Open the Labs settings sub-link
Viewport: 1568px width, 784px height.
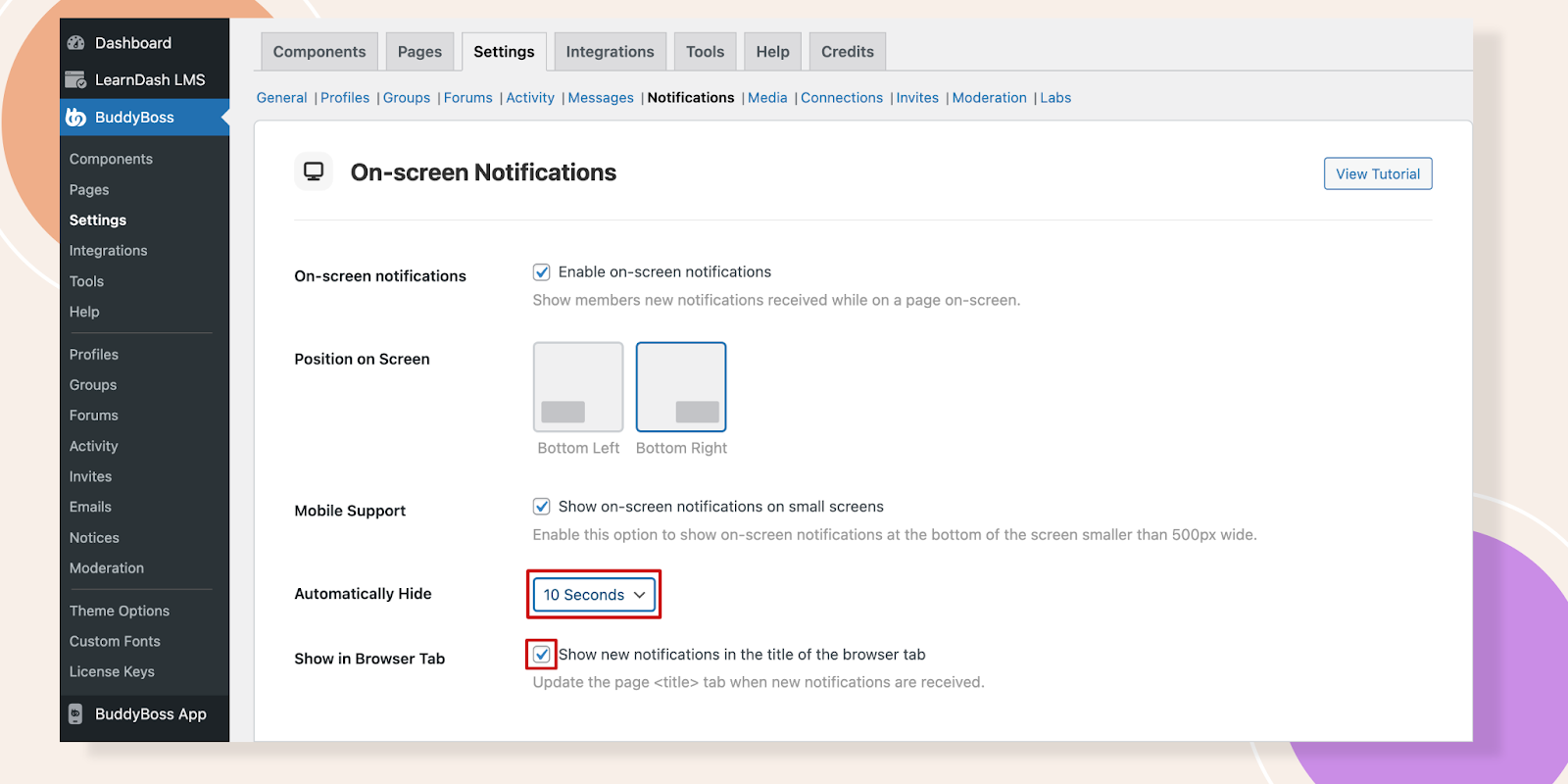[x=1055, y=98]
